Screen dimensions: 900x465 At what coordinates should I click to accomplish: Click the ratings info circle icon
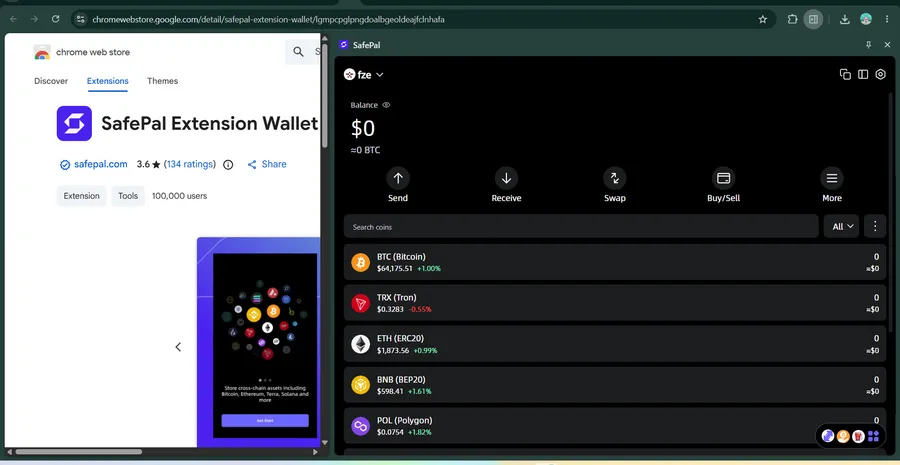pos(228,165)
